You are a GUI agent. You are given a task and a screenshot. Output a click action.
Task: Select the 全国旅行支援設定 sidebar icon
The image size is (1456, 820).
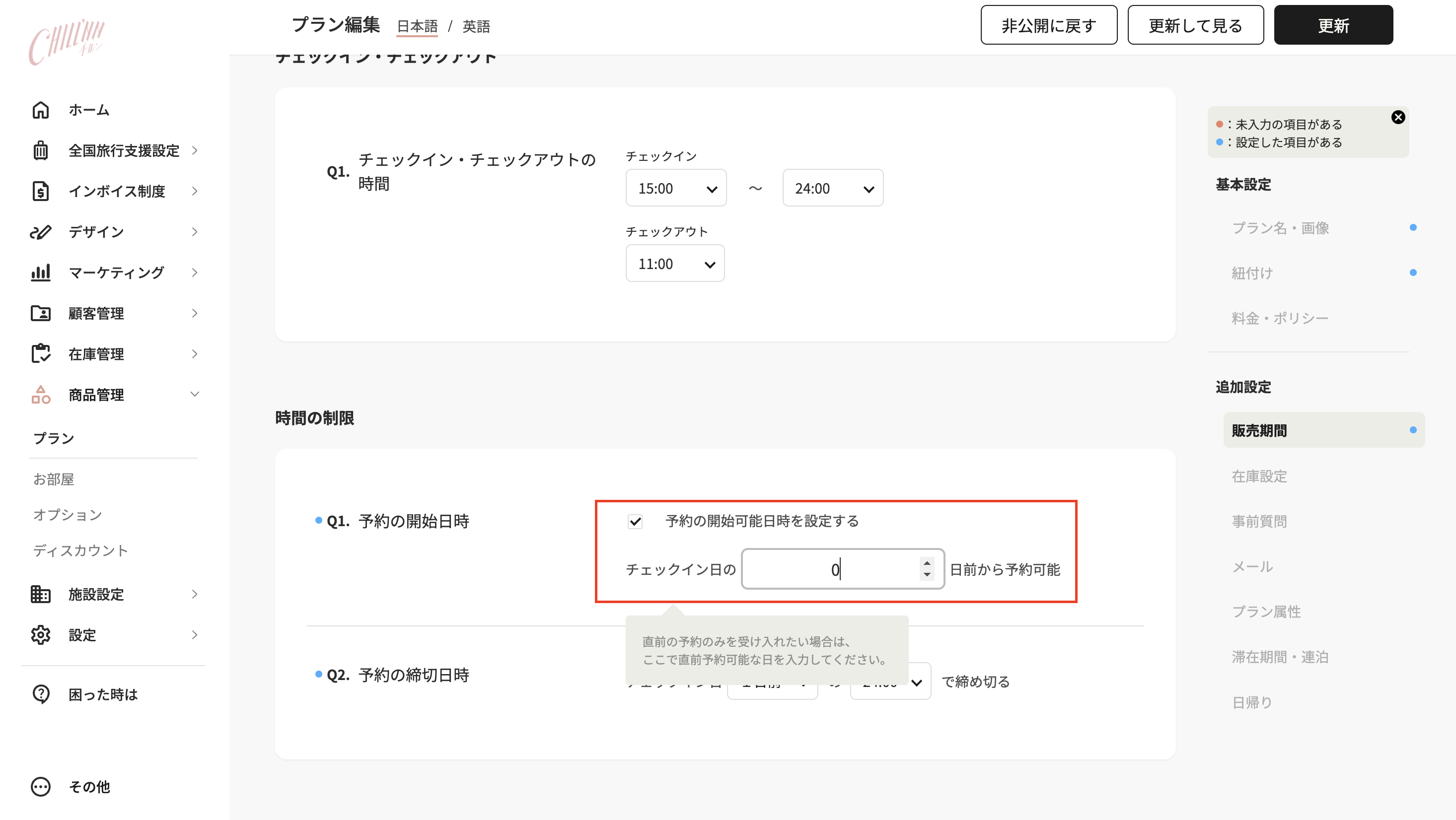(x=41, y=150)
